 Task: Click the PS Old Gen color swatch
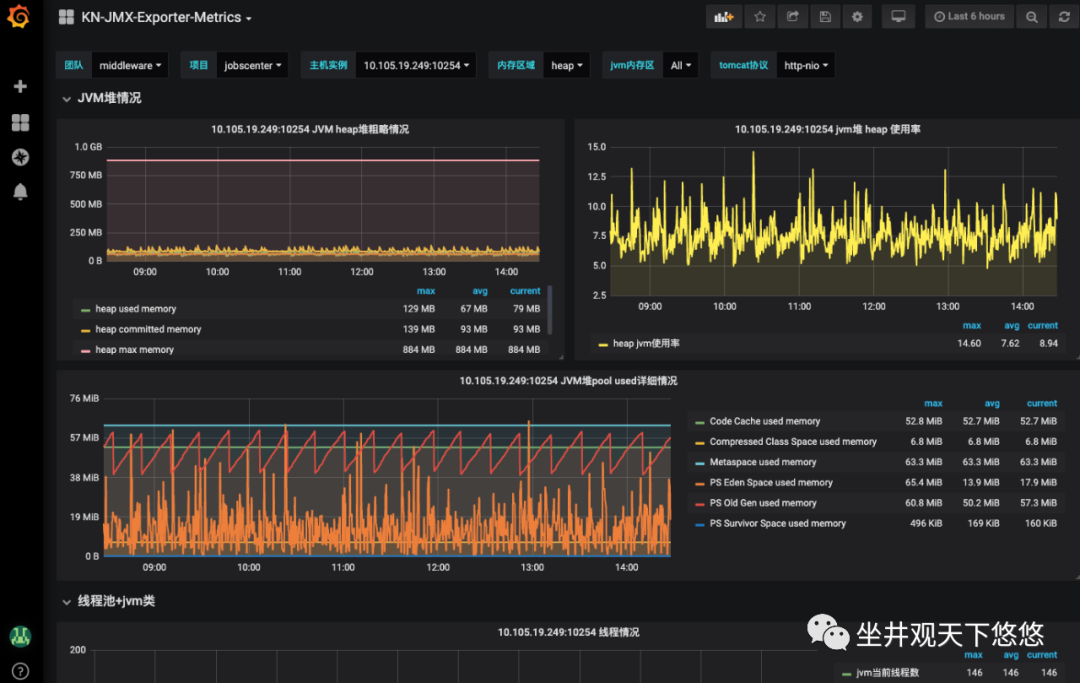point(700,504)
